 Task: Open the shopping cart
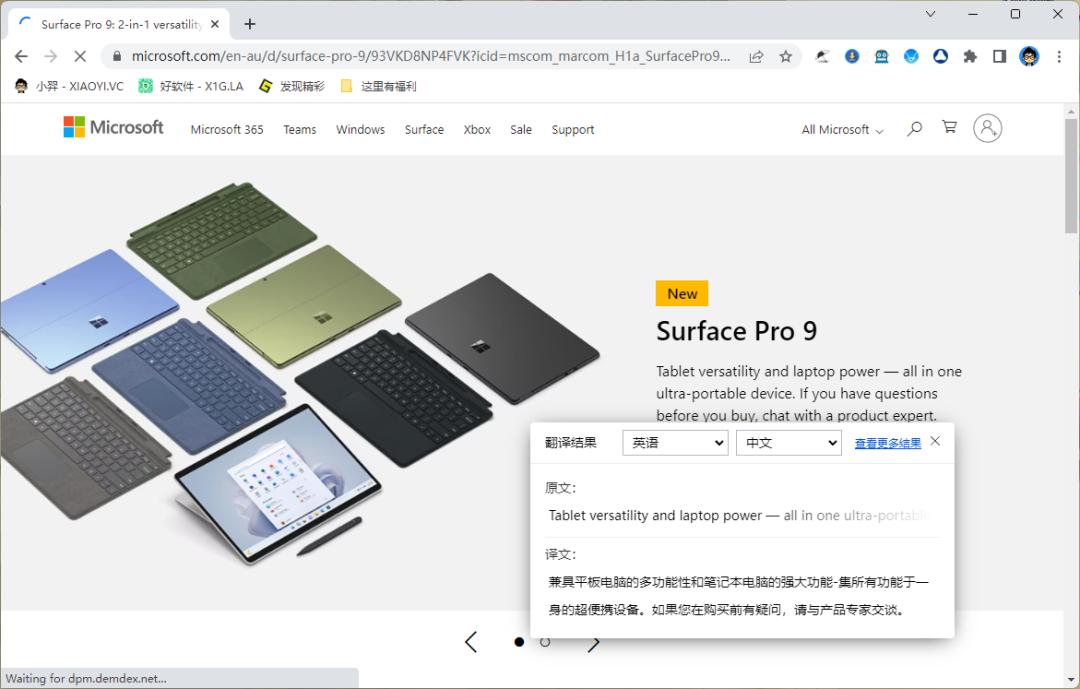click(x=948, y=127)
